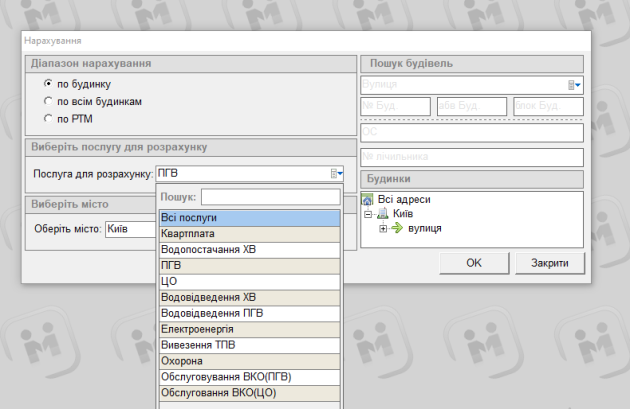630x409 pixels.
Task: Click the Закрити button
Action: click(x=550, y=263)
